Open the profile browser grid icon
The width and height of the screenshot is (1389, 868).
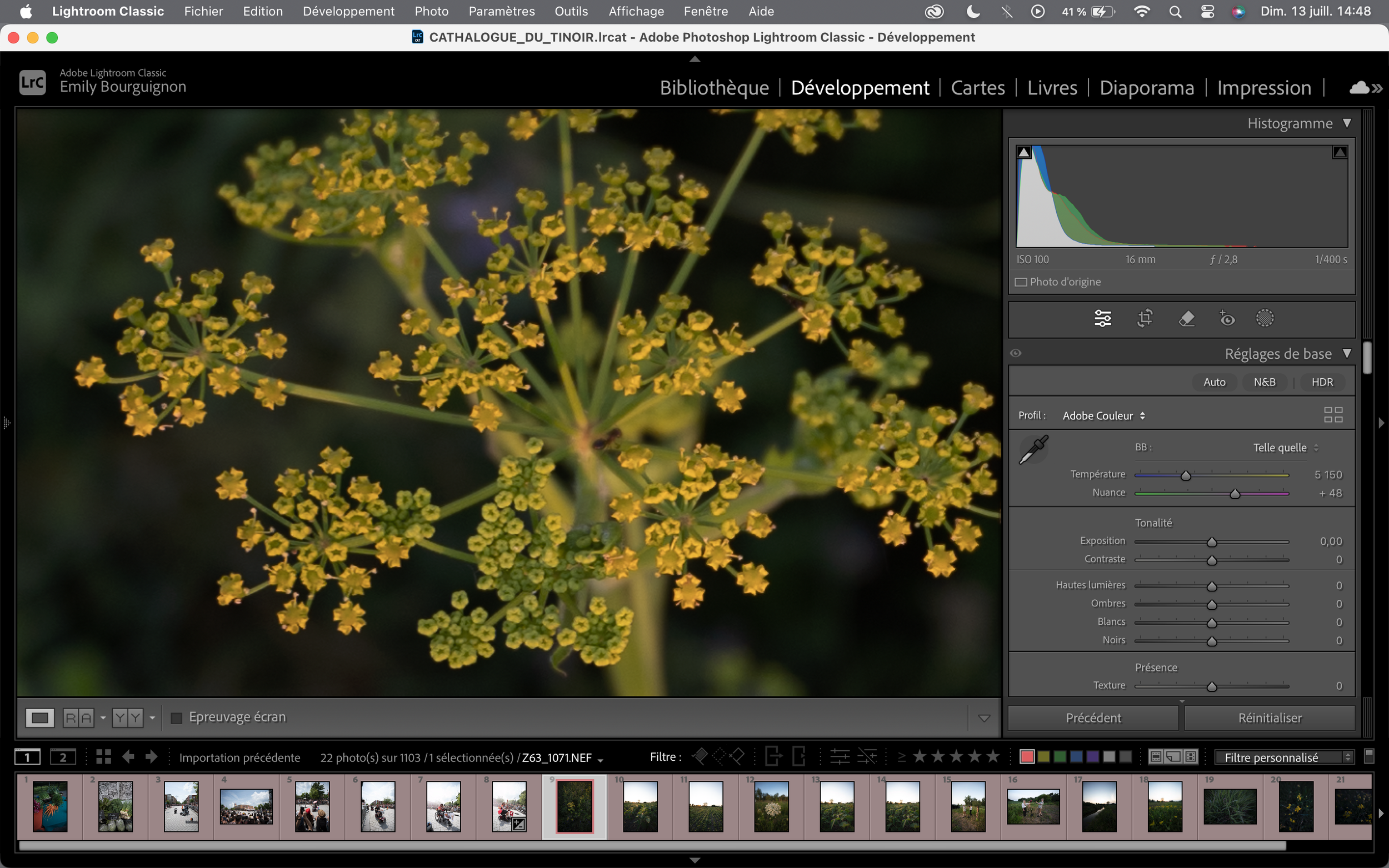click(1333, 414)
